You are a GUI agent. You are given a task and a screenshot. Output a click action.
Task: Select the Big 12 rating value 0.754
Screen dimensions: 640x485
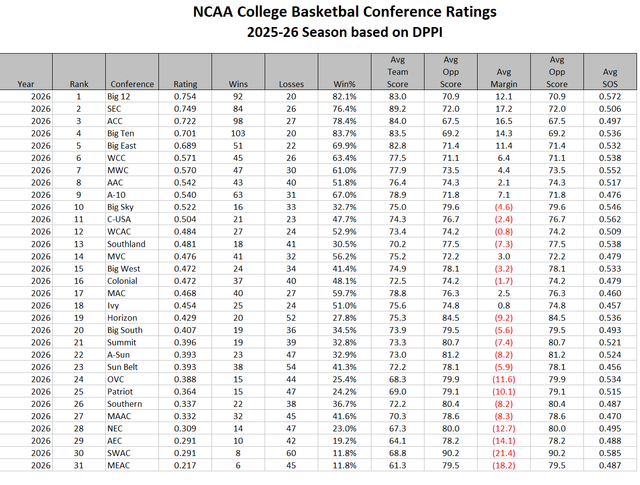click(x=185, y=97)
